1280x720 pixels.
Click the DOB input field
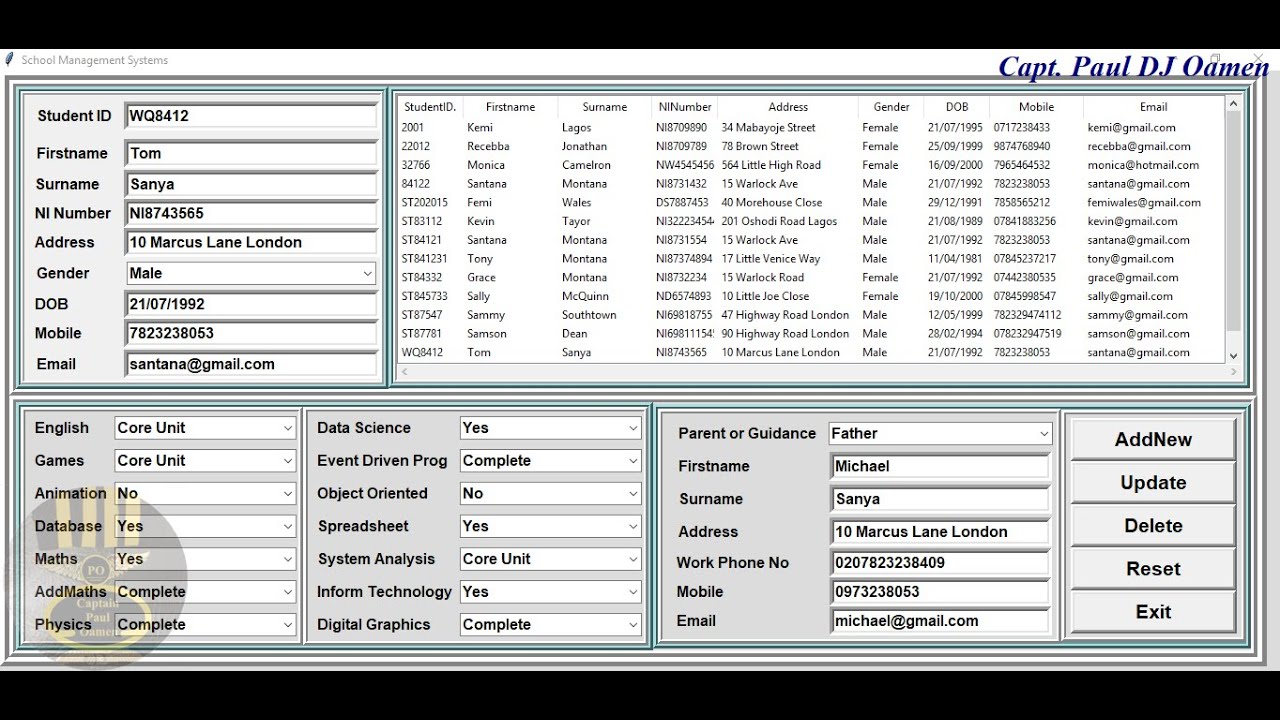coord(251,304)
